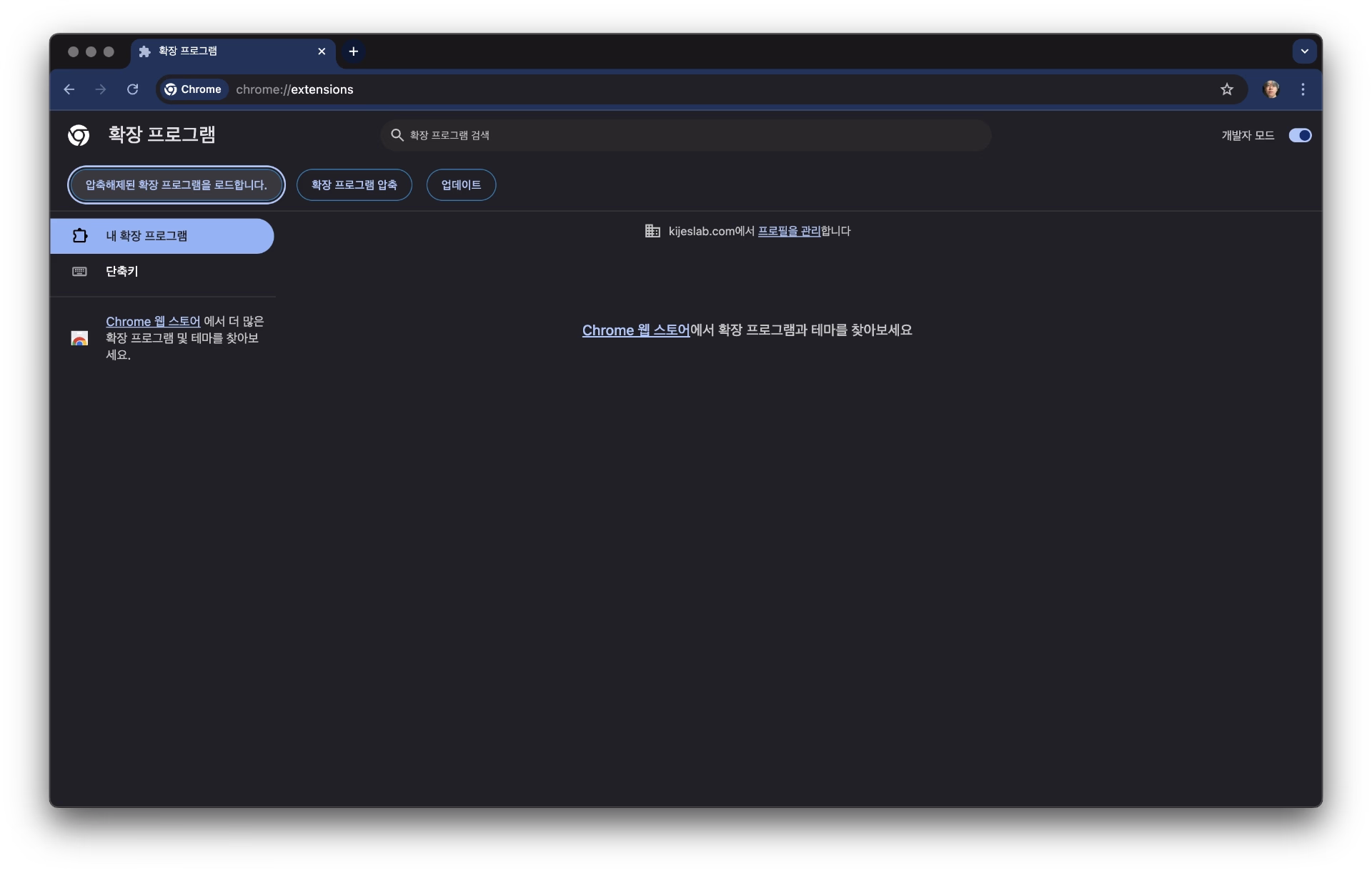Select the puzzle piece icon beside 내 확장 프로그램
The width and height of the screenshot is (1372, 873).
79,235
